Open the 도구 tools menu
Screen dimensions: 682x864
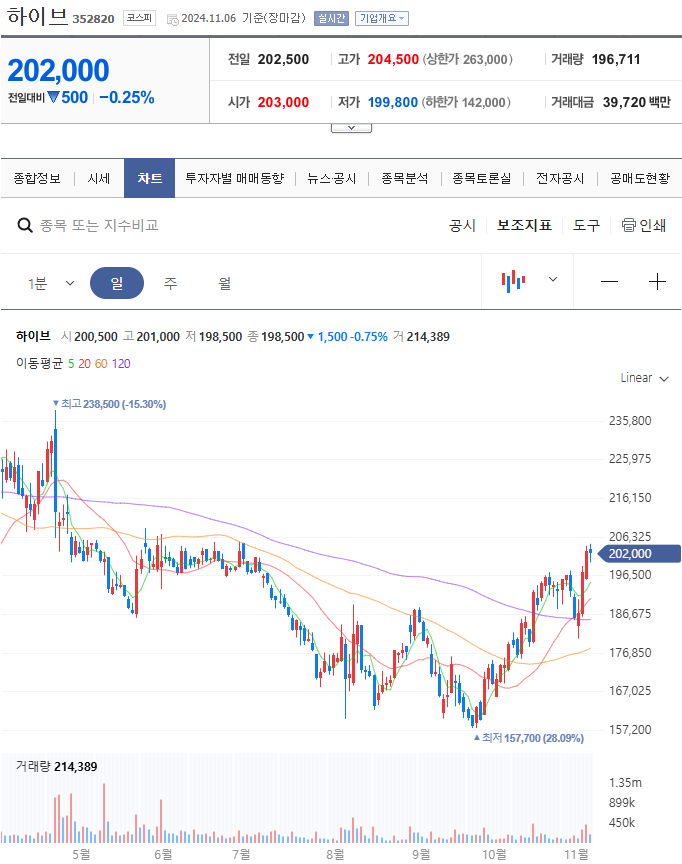(x=586, y=225)
